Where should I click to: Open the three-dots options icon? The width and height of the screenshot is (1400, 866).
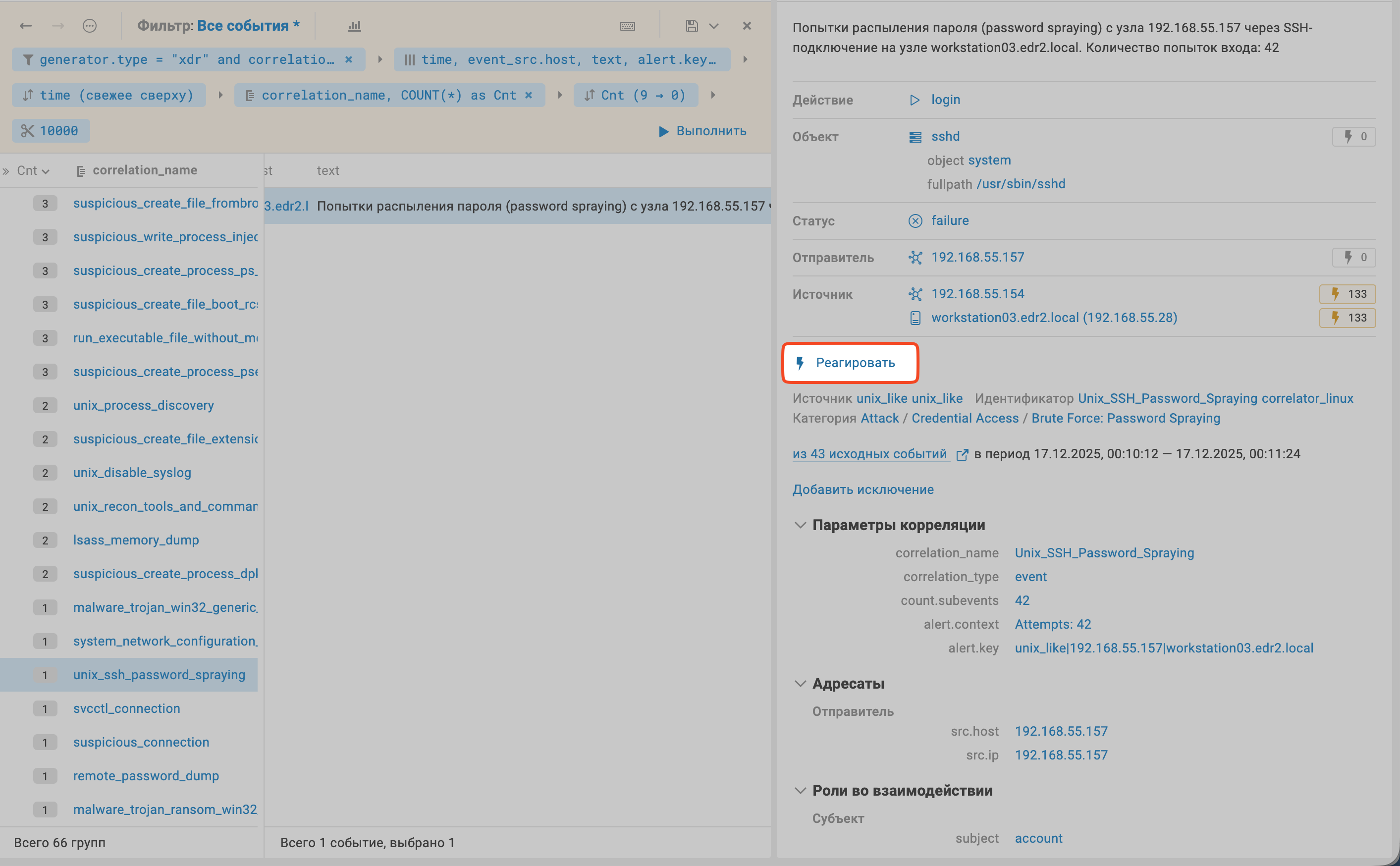coord(89,26)
